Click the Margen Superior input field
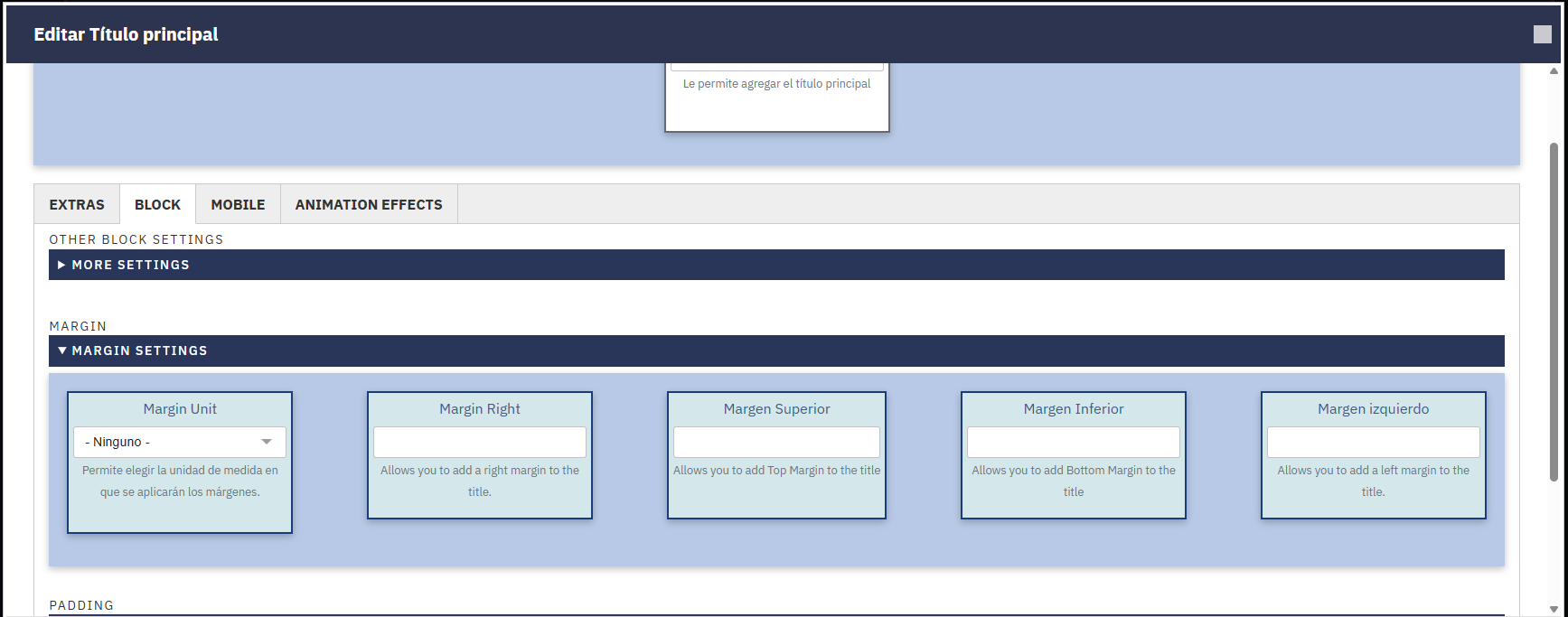This screenshot has height=617, width=1568. (x=776, y=442)
